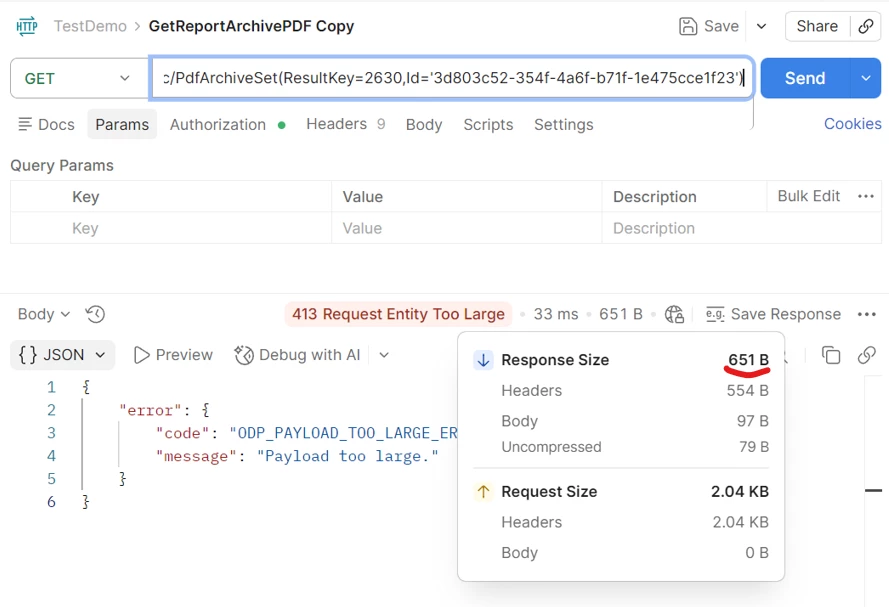Open the response pane more actions ellipsis
The image size is (889, 607).
pyautogui.click(x=866, y=314)
